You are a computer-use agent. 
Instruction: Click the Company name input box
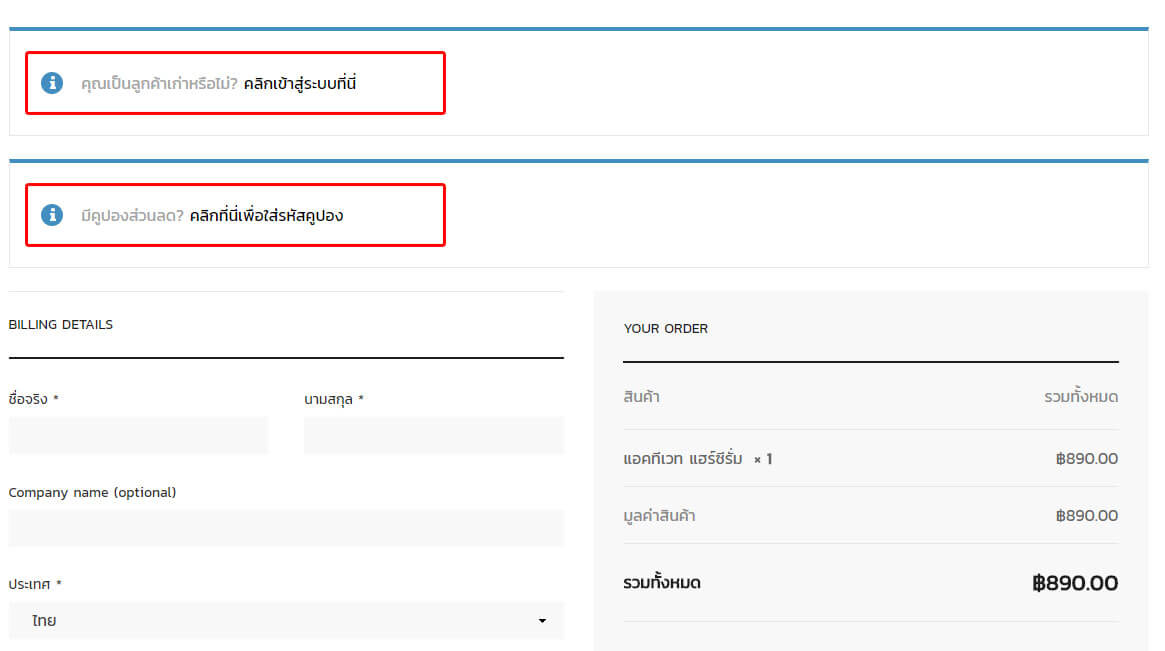[x=286, y=528]
